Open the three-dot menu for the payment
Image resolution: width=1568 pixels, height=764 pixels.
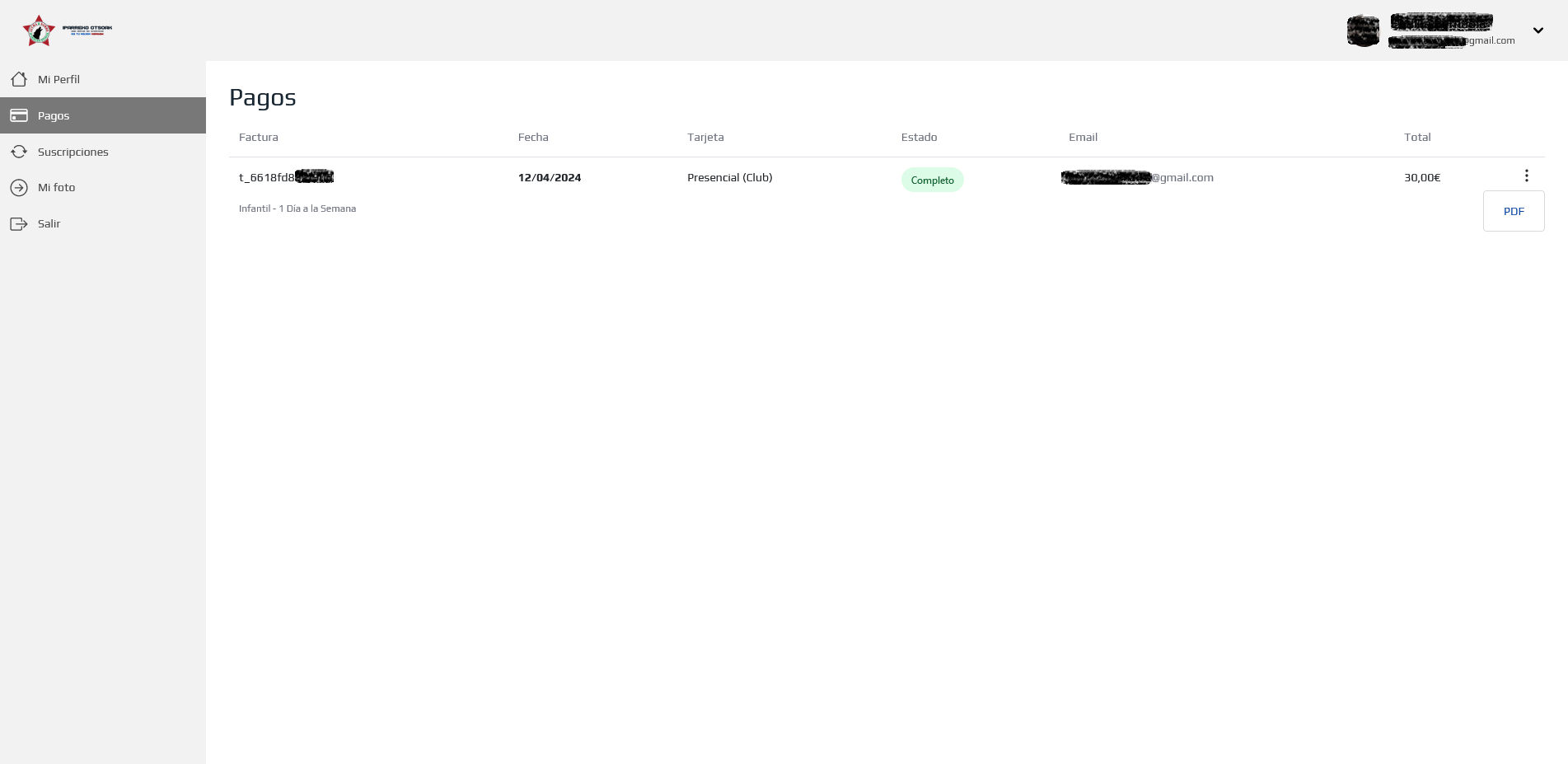click(1526, 176)
